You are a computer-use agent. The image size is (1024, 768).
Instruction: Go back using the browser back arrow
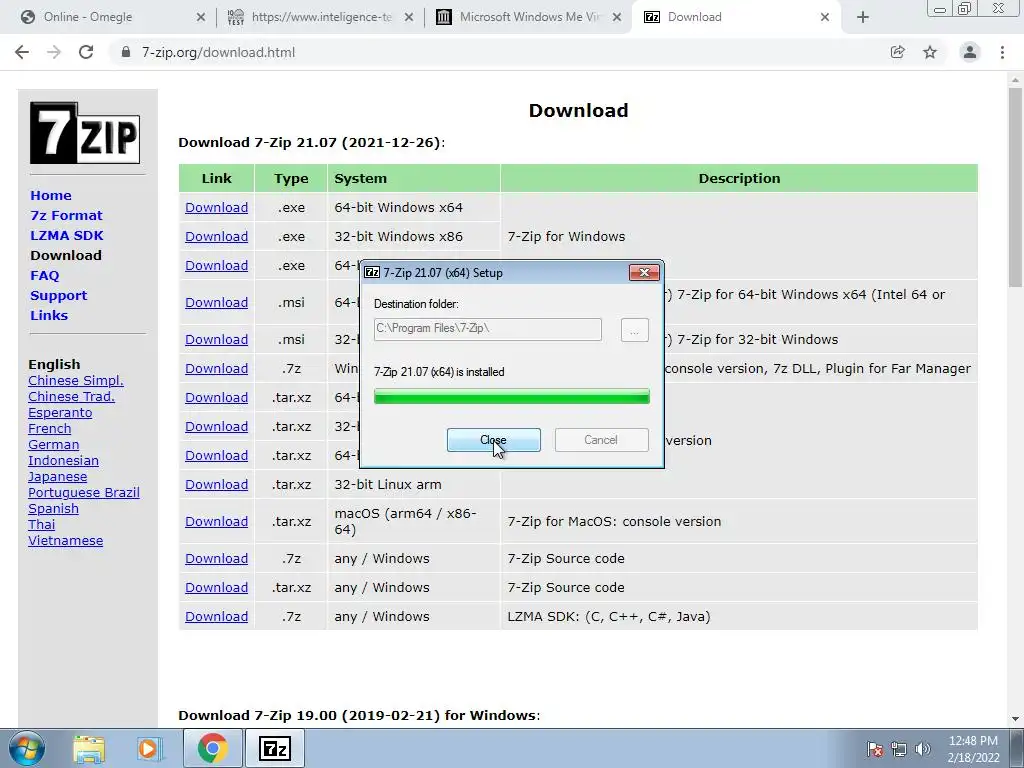click(22, 52)
